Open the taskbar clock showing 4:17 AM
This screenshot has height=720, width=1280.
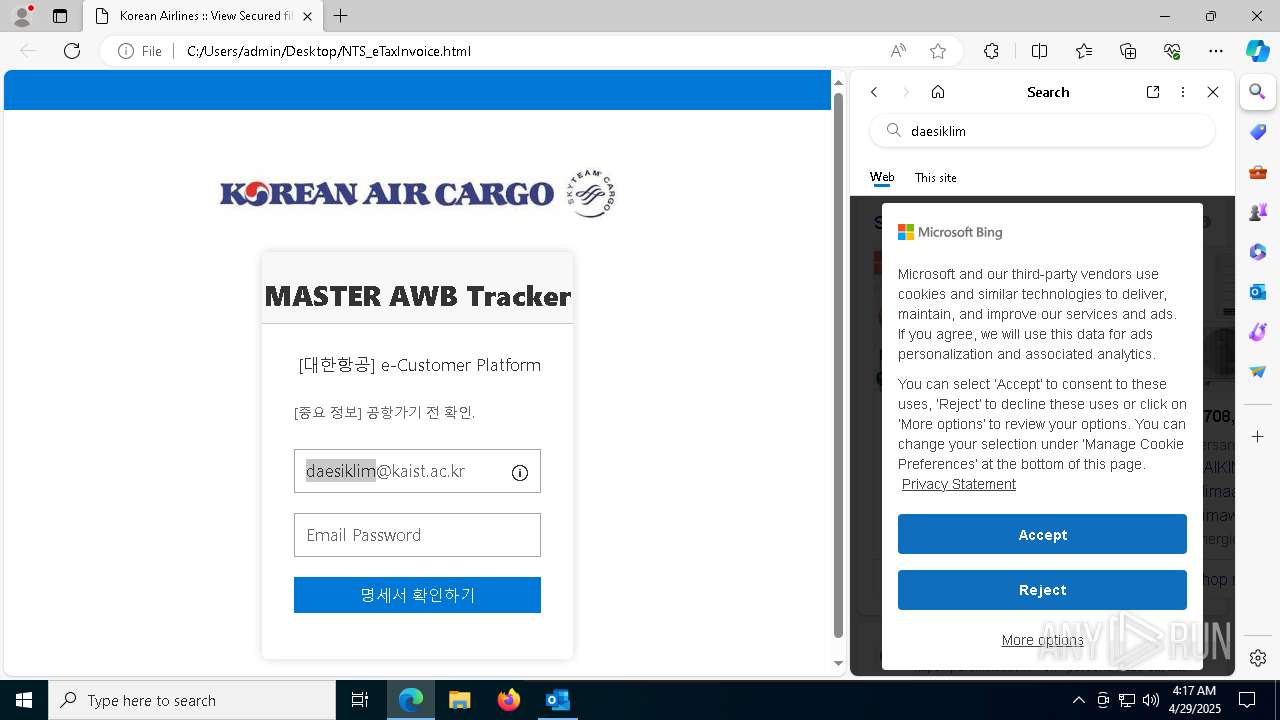click(1194, 700)
